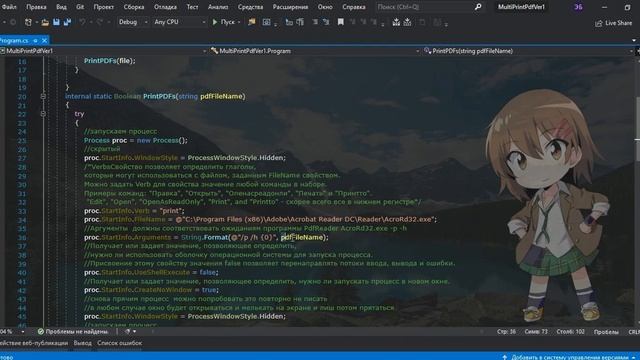The height and width of the screenshot is (360, 640).
Task: Click the Симв: 73 character indicator
Action: [x=536, y=332]
